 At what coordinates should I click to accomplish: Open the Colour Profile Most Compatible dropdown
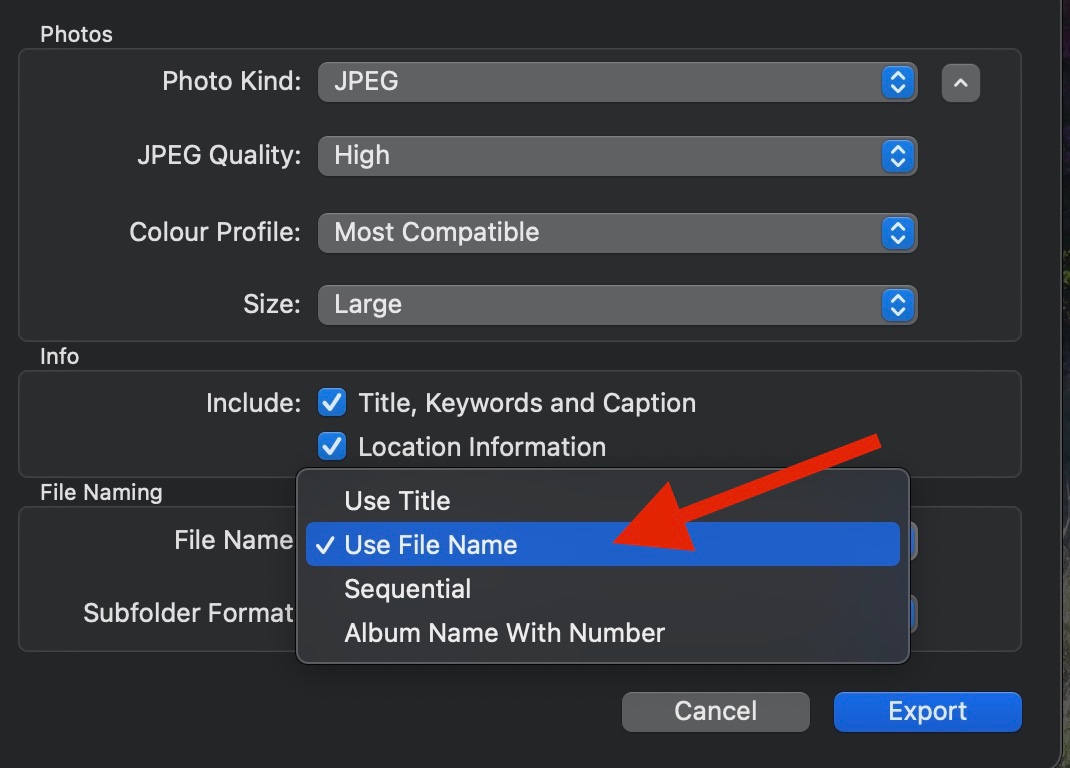[x=600, y=232]
